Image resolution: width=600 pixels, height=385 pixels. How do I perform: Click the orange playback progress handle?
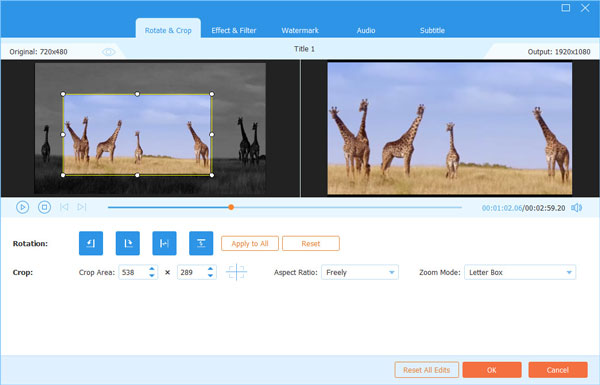pos(231,207)
